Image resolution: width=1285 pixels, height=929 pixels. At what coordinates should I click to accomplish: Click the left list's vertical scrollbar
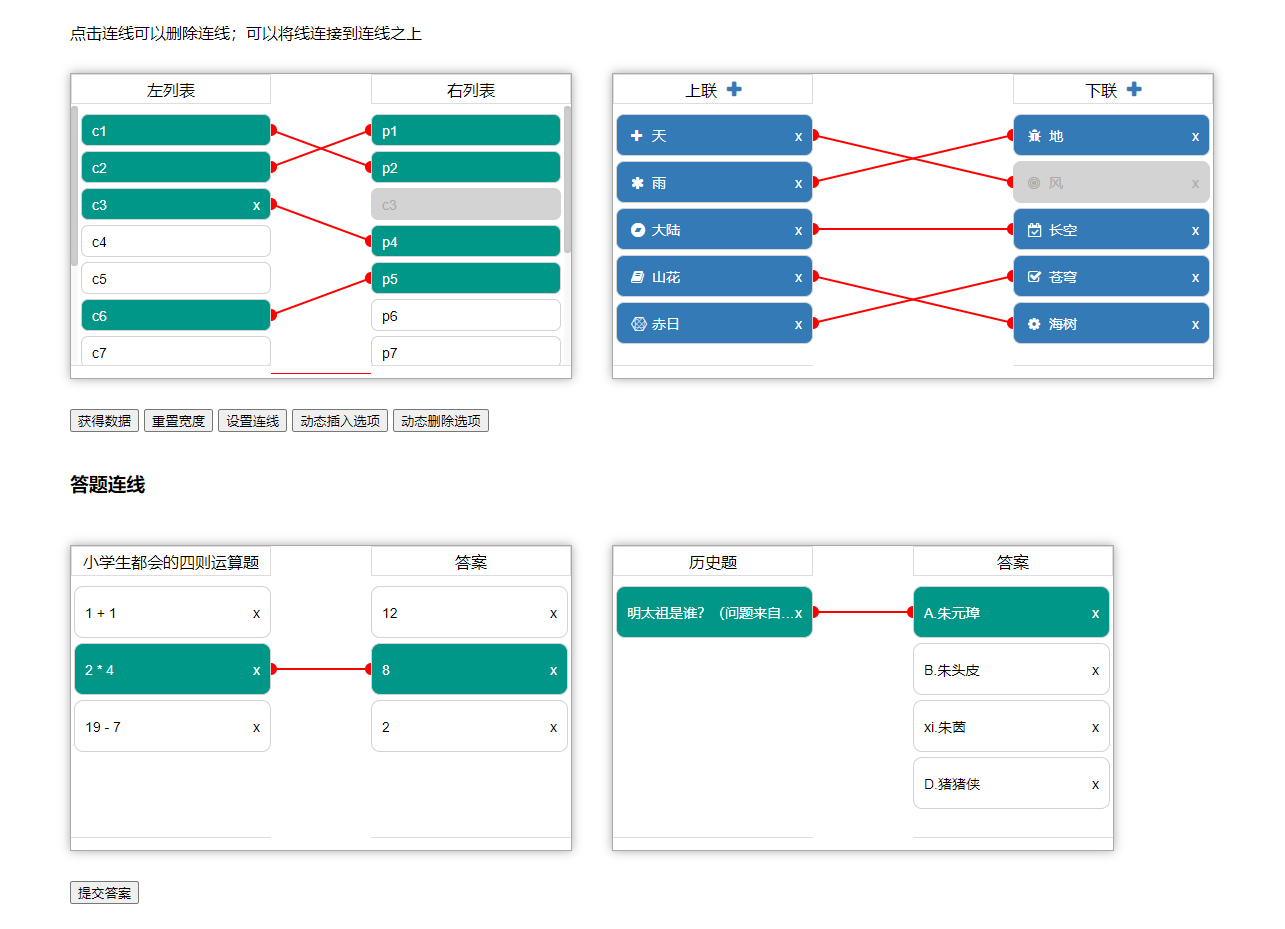75,186
